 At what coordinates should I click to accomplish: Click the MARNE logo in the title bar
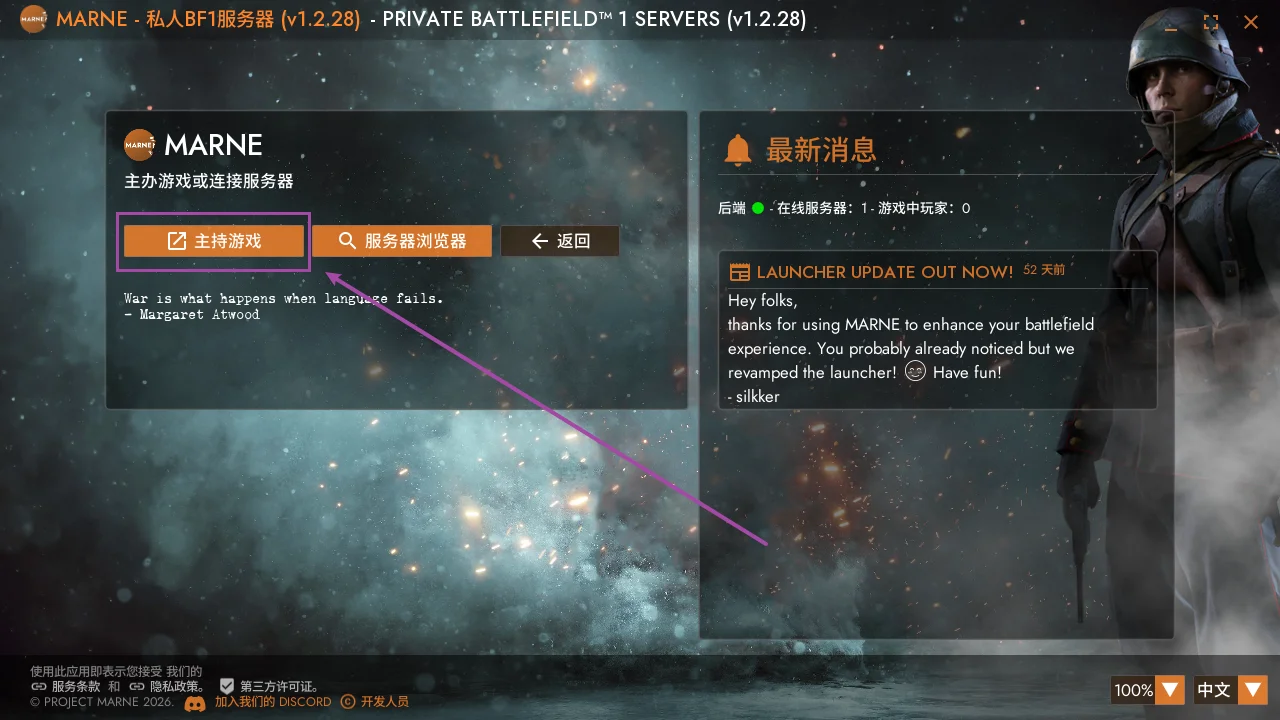(x=33, y=20)
